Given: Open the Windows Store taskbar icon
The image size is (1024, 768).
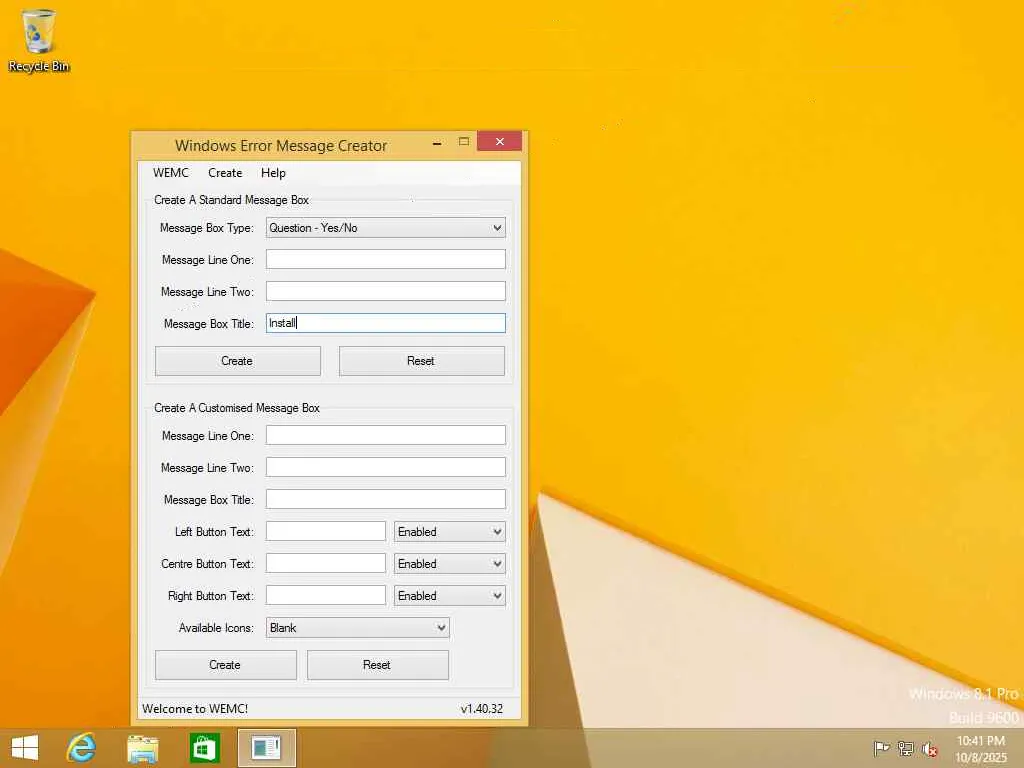Looking at the screenshot, I should coord(204,748).
